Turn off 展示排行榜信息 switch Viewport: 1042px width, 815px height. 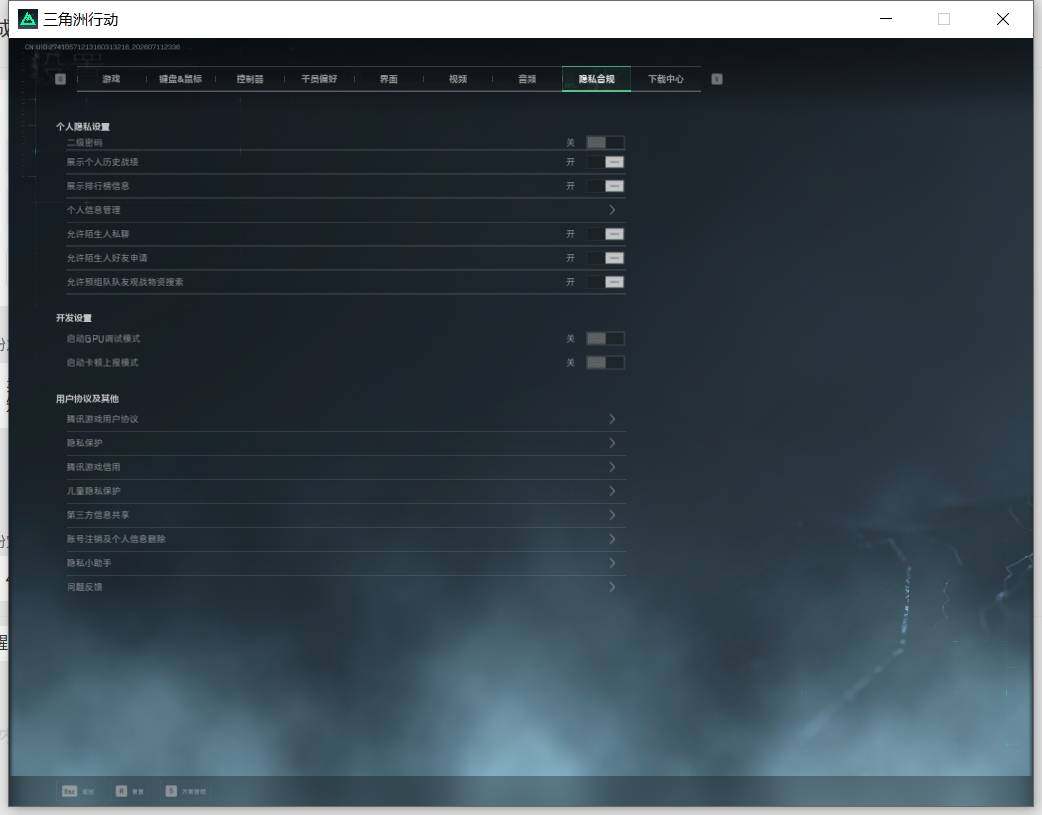pos(605,186)
